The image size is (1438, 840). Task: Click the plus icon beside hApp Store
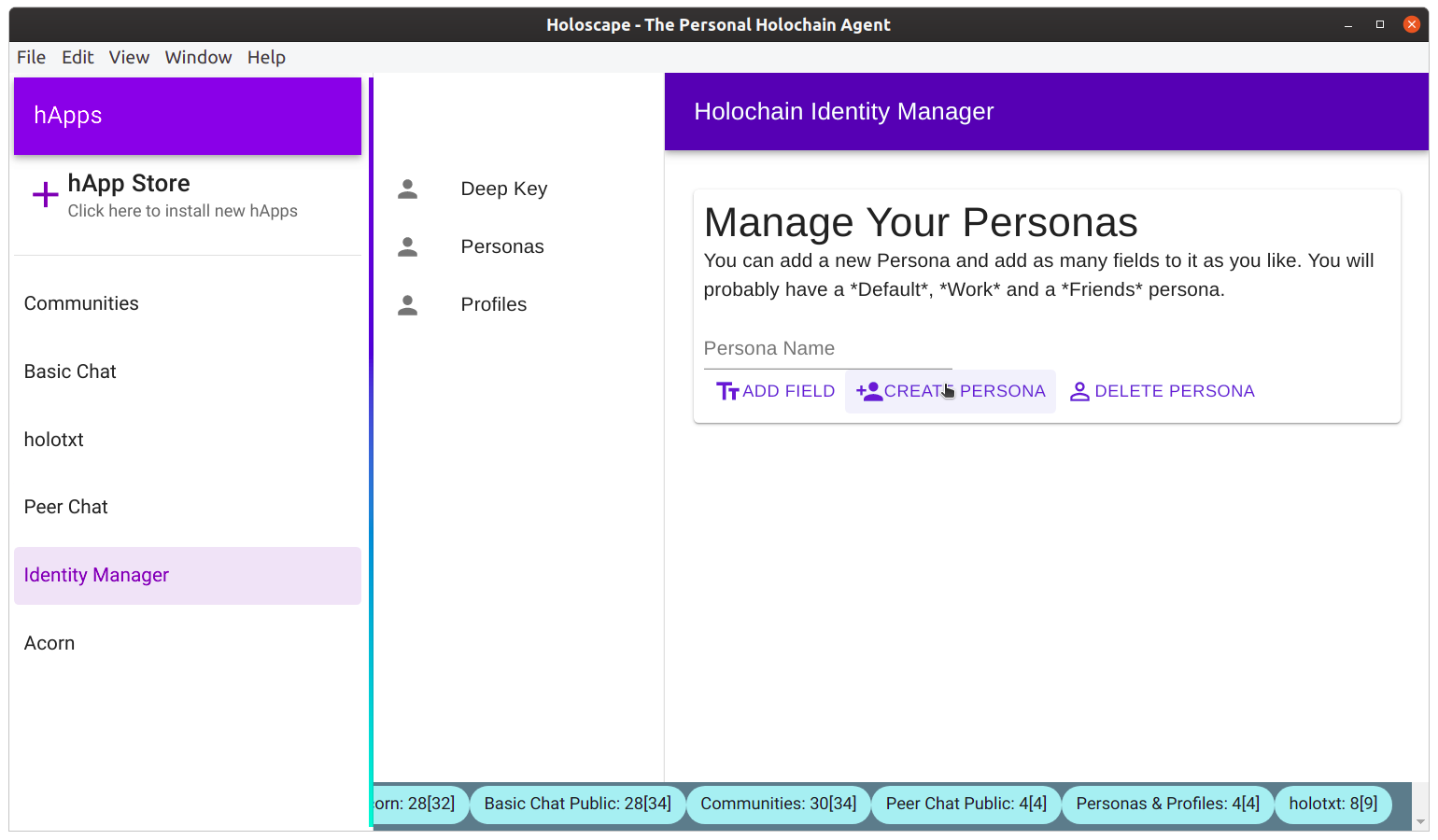pos(45,195)
